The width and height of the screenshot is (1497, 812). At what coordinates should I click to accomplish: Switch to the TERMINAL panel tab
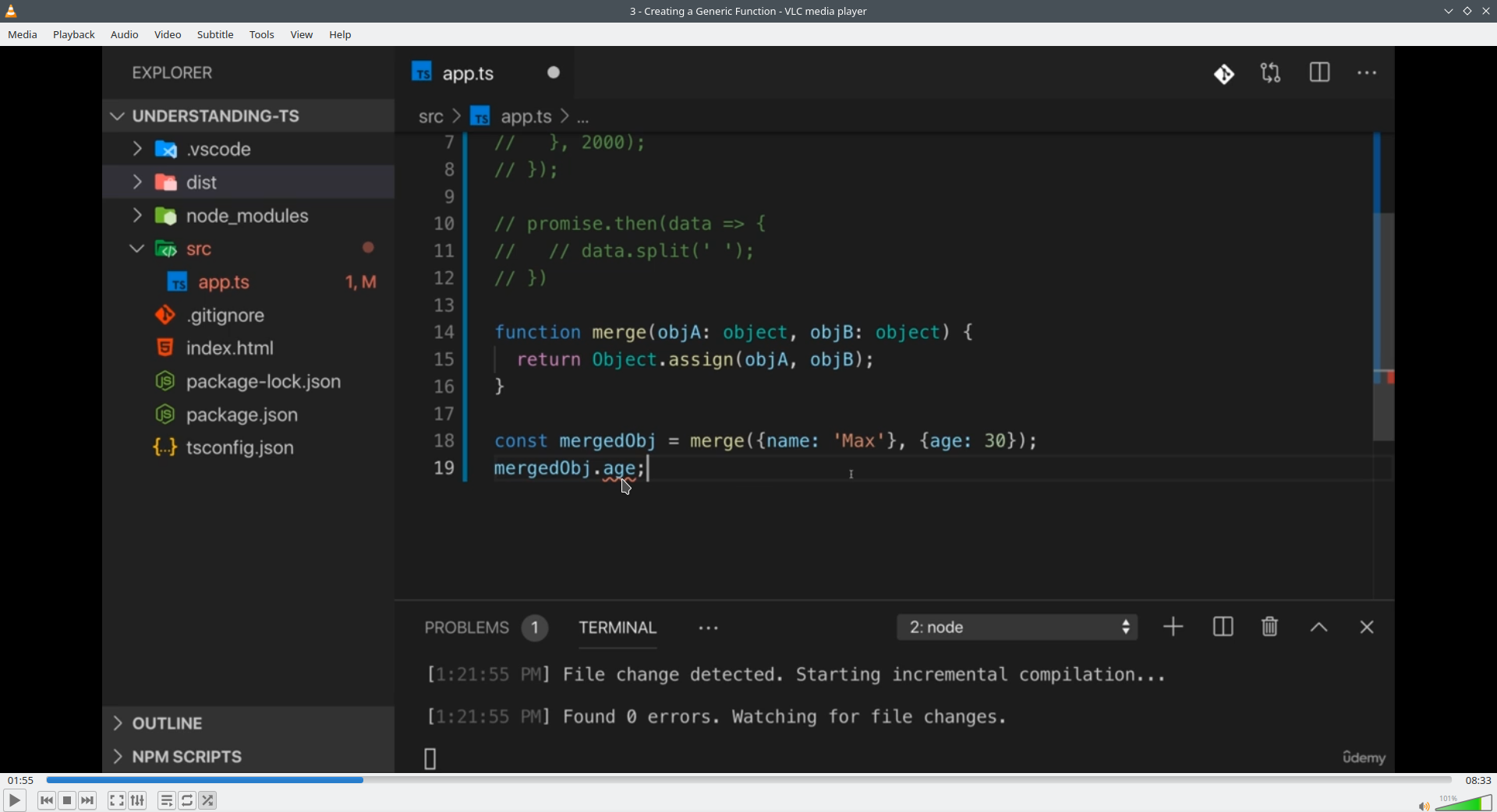[618, 628]
